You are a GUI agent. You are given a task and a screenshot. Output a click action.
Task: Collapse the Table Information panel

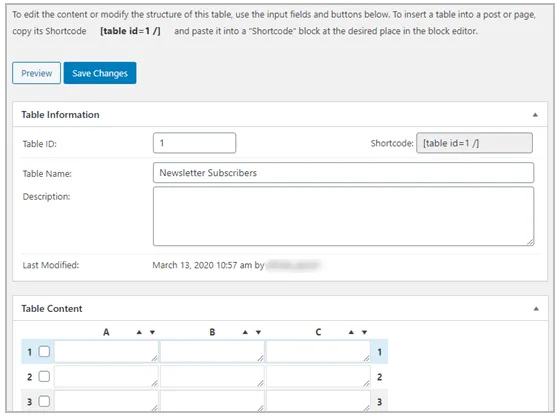click(535, 115)
